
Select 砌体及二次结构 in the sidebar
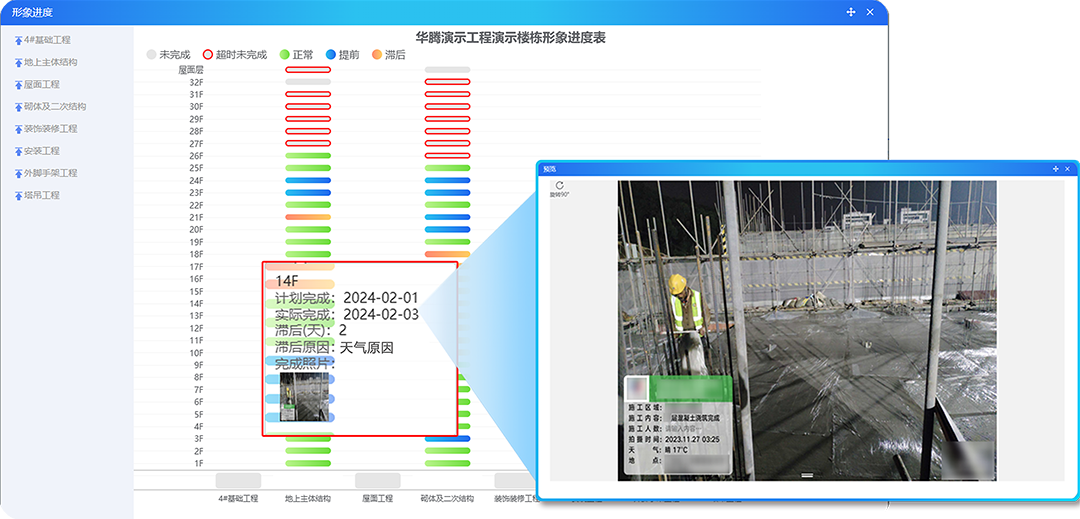click(55, 107)
